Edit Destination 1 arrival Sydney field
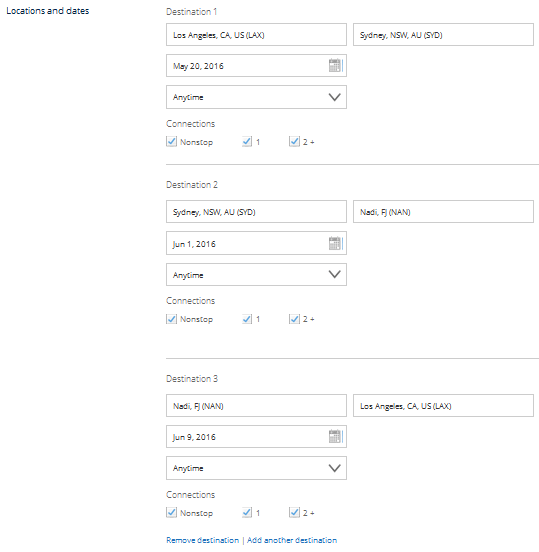 [443, 34]
